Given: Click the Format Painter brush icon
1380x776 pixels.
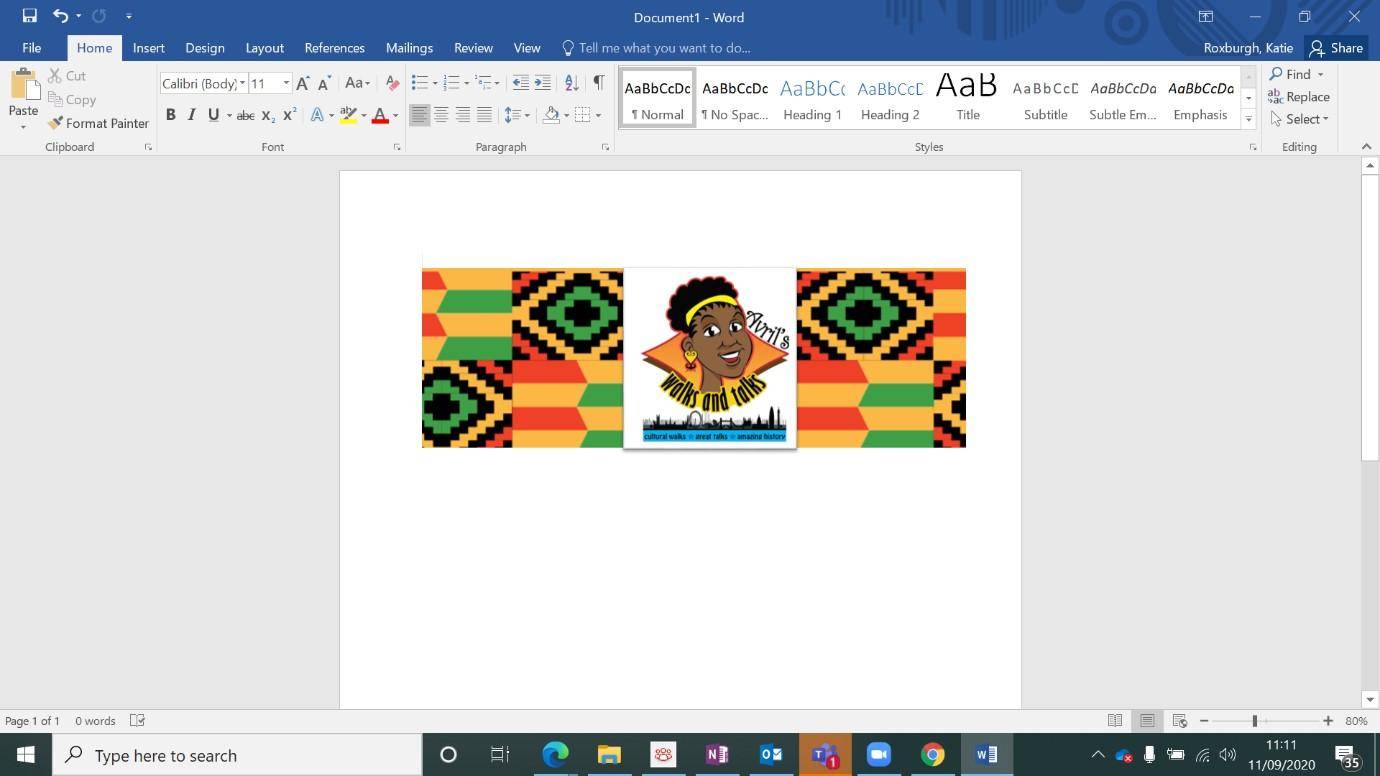Looking at the screenshot, I should [55, 123].
